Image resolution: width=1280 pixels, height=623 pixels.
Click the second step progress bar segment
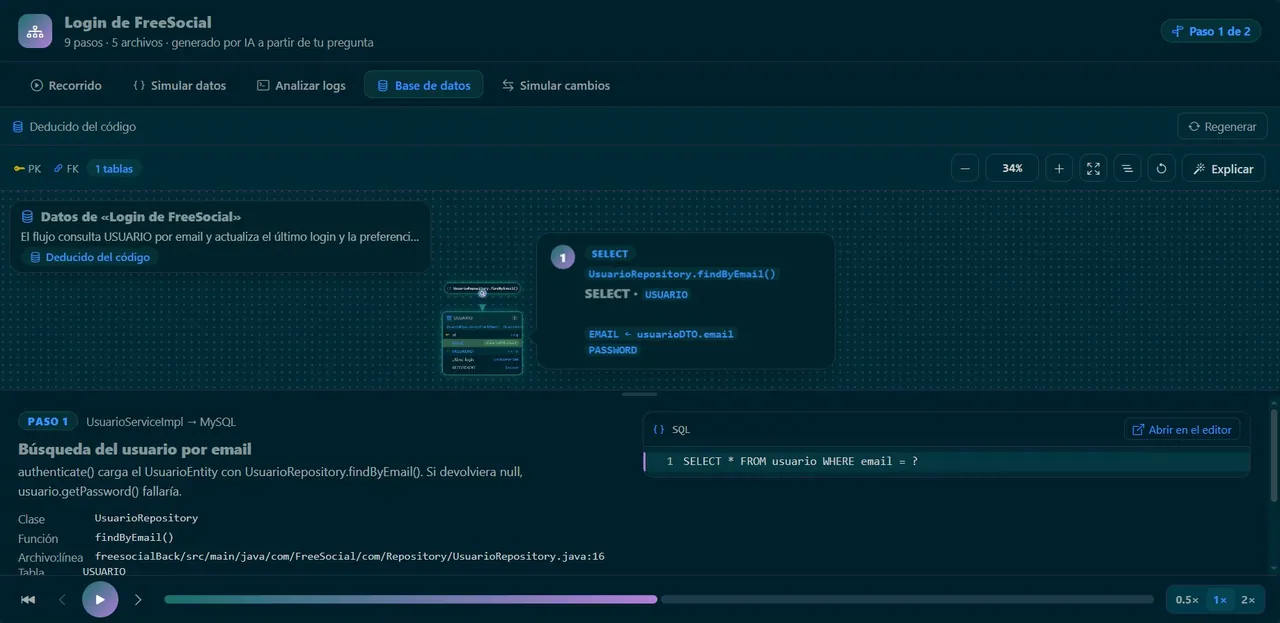point(907,599)
